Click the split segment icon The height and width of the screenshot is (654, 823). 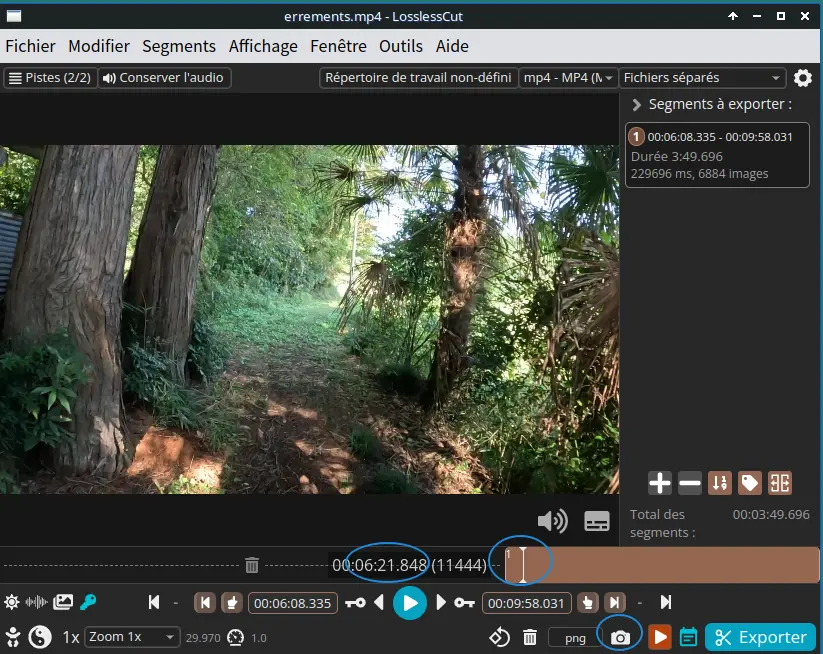[x=780, y=483]
